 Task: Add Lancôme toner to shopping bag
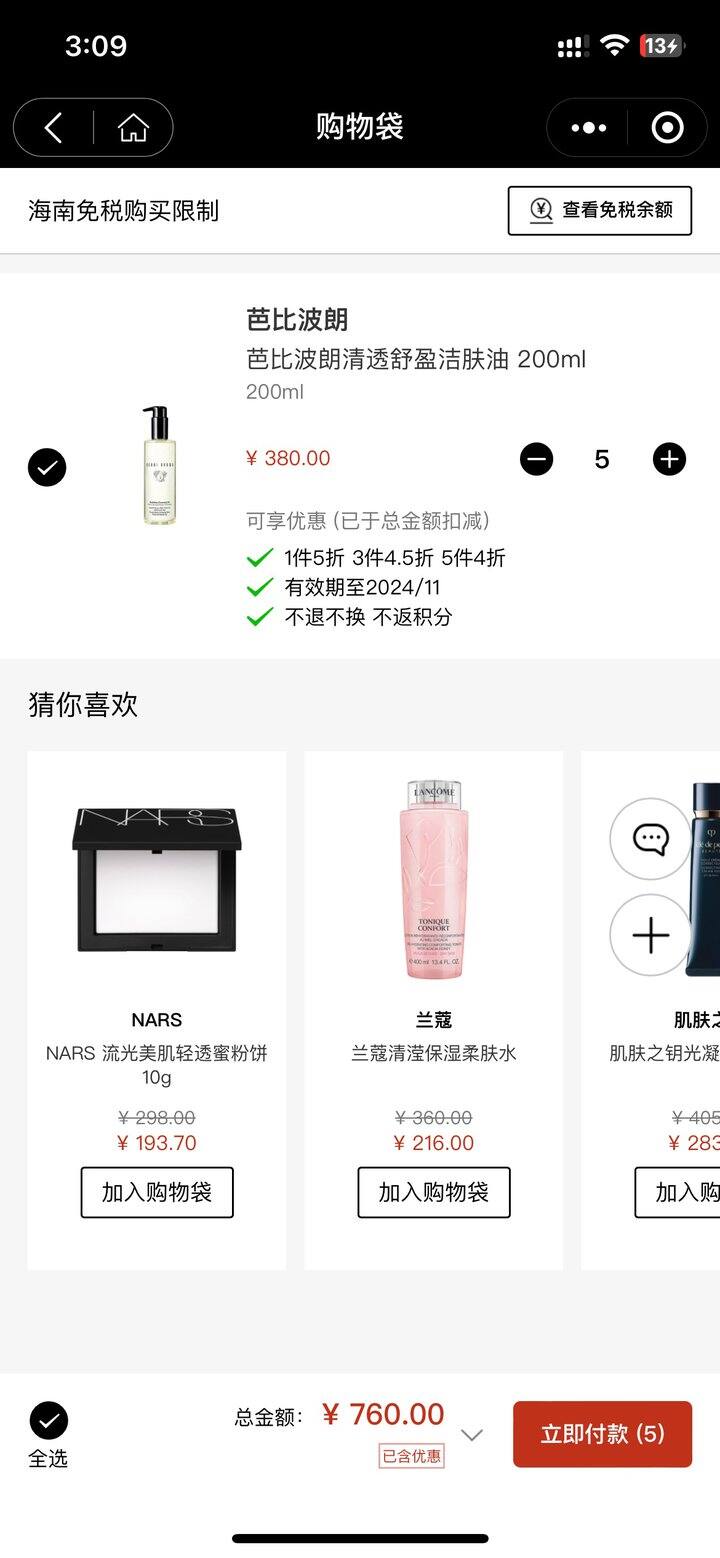[x=434, y=1192]
